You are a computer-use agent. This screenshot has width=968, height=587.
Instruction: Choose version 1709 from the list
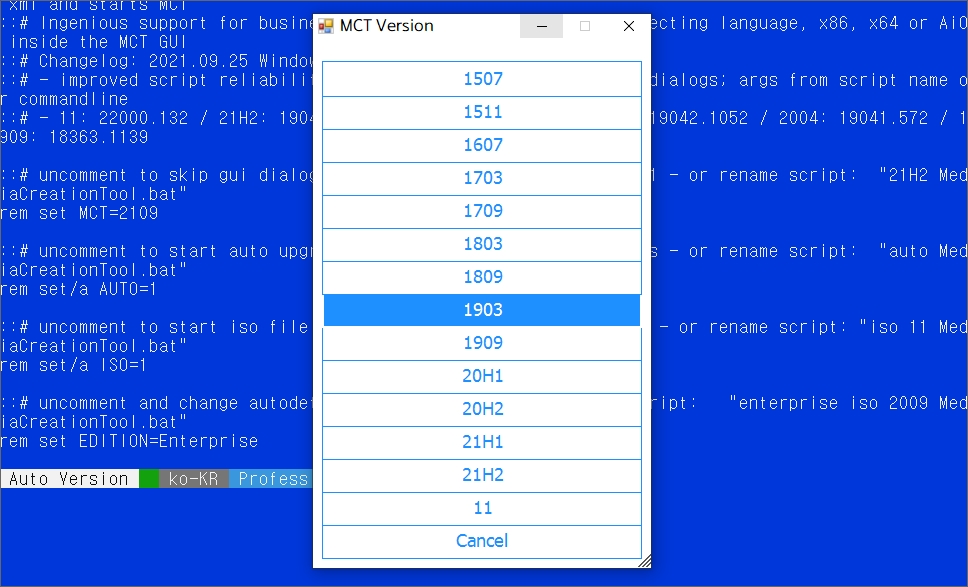coord(482,211)
